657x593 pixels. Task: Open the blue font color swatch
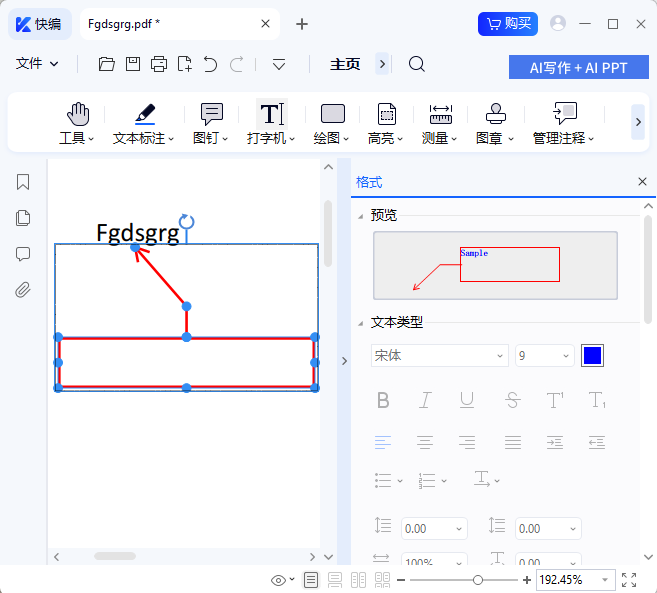(592, 356)
